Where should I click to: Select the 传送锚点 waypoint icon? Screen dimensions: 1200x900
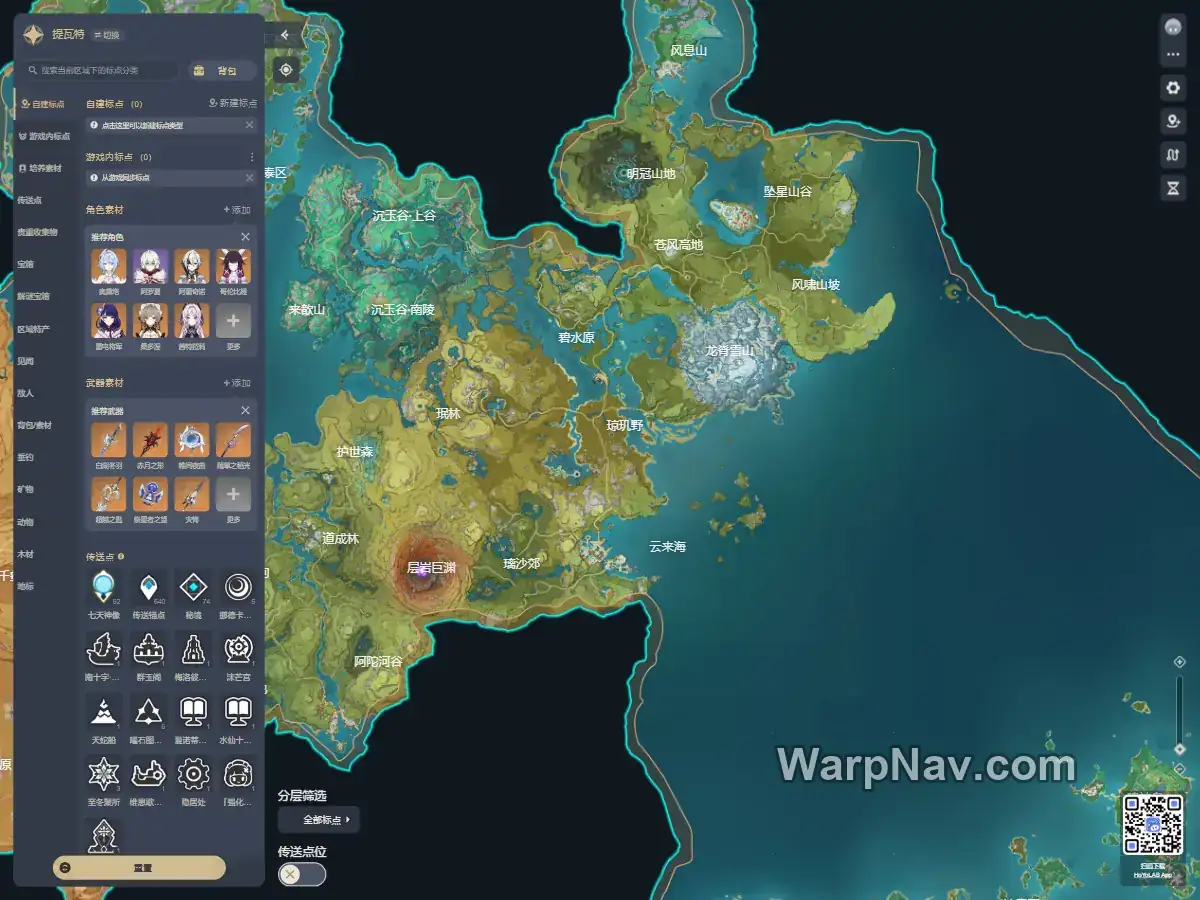[x=149, y=587]
